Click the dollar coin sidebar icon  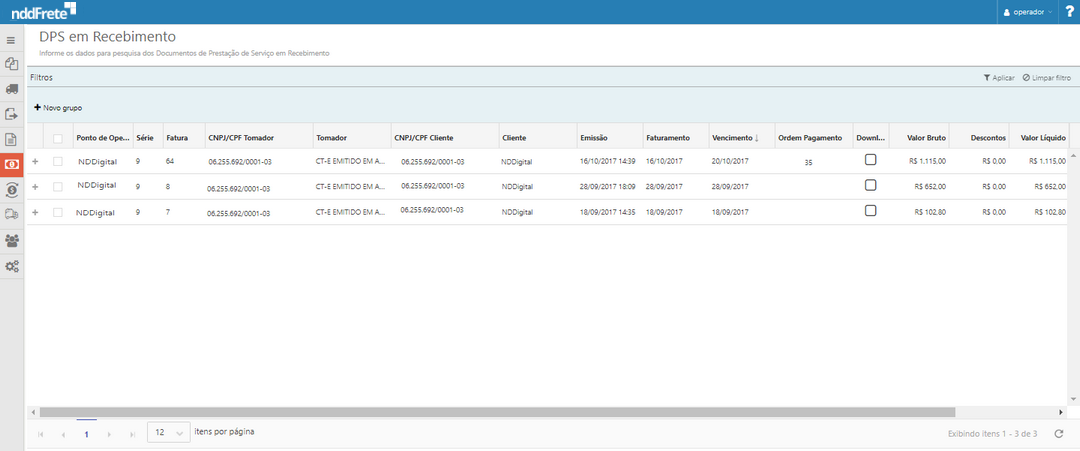pyautogui.click(x=11, y=190)
